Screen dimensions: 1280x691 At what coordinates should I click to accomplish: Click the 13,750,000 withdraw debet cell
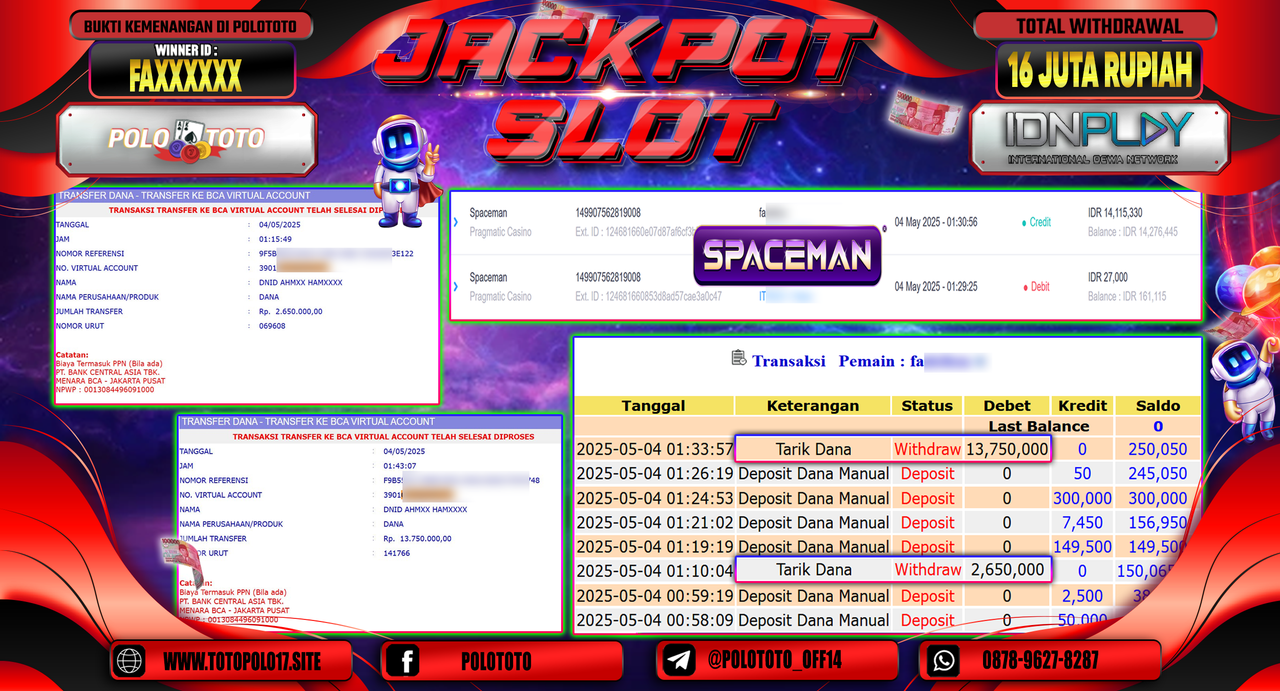[1007, 449]
